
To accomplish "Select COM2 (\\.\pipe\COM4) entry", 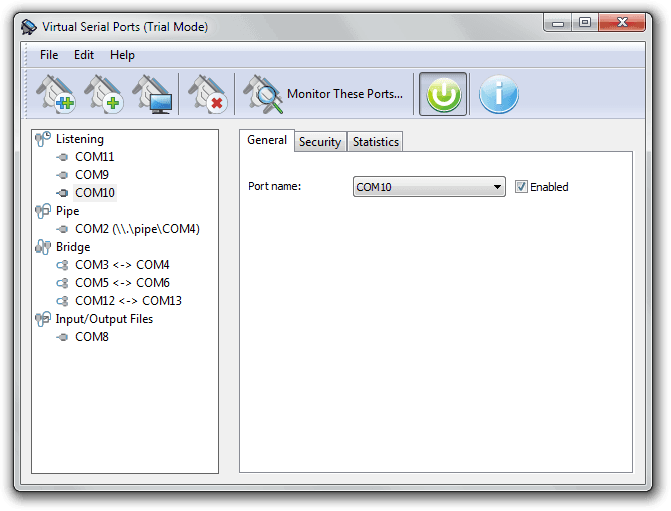I will (137, 229).
